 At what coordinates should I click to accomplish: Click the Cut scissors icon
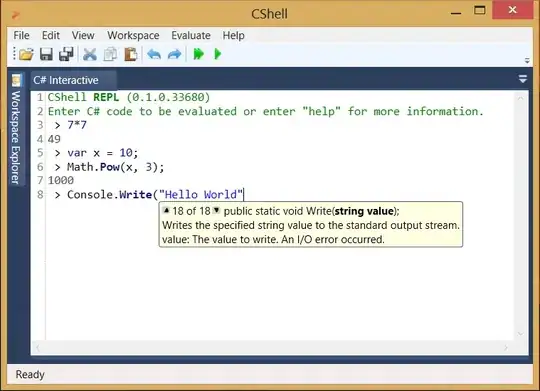(90, 54)
